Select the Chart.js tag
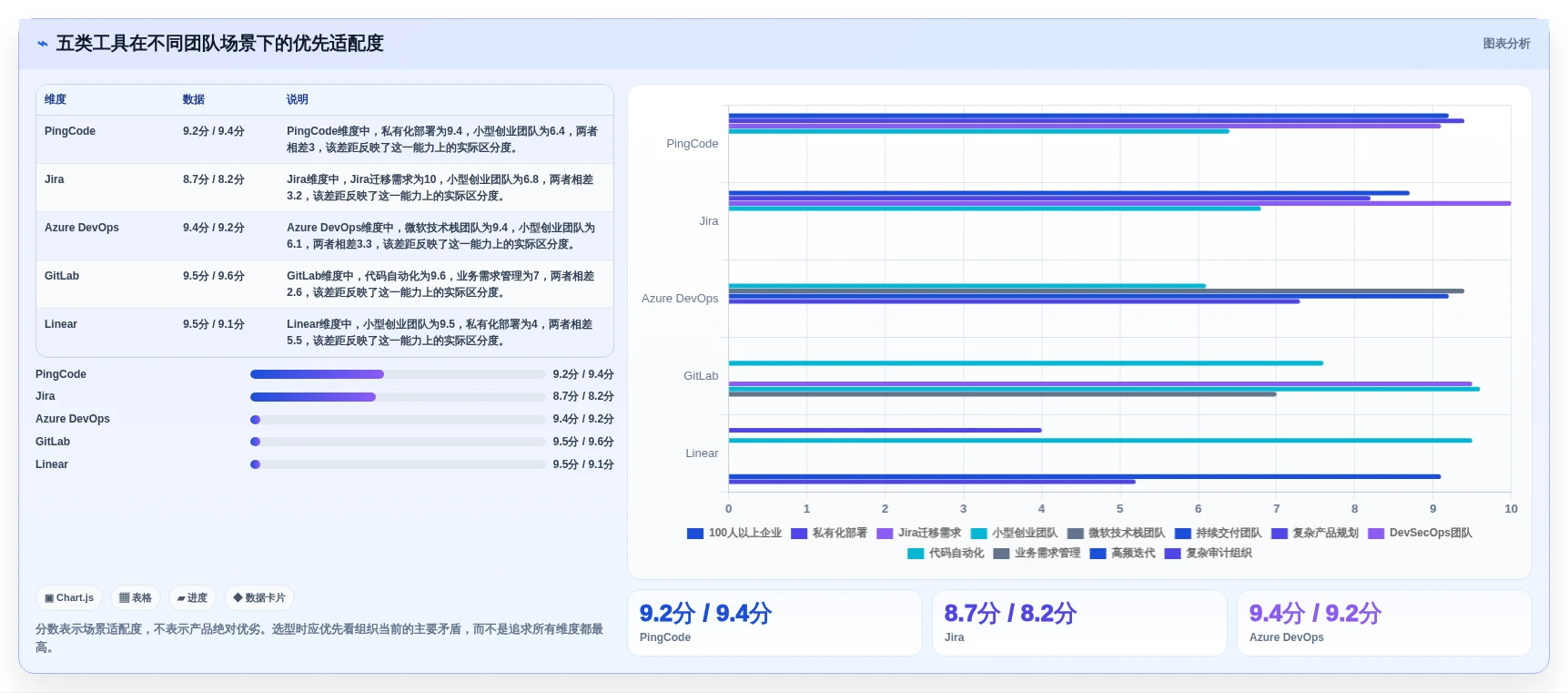 69,598
